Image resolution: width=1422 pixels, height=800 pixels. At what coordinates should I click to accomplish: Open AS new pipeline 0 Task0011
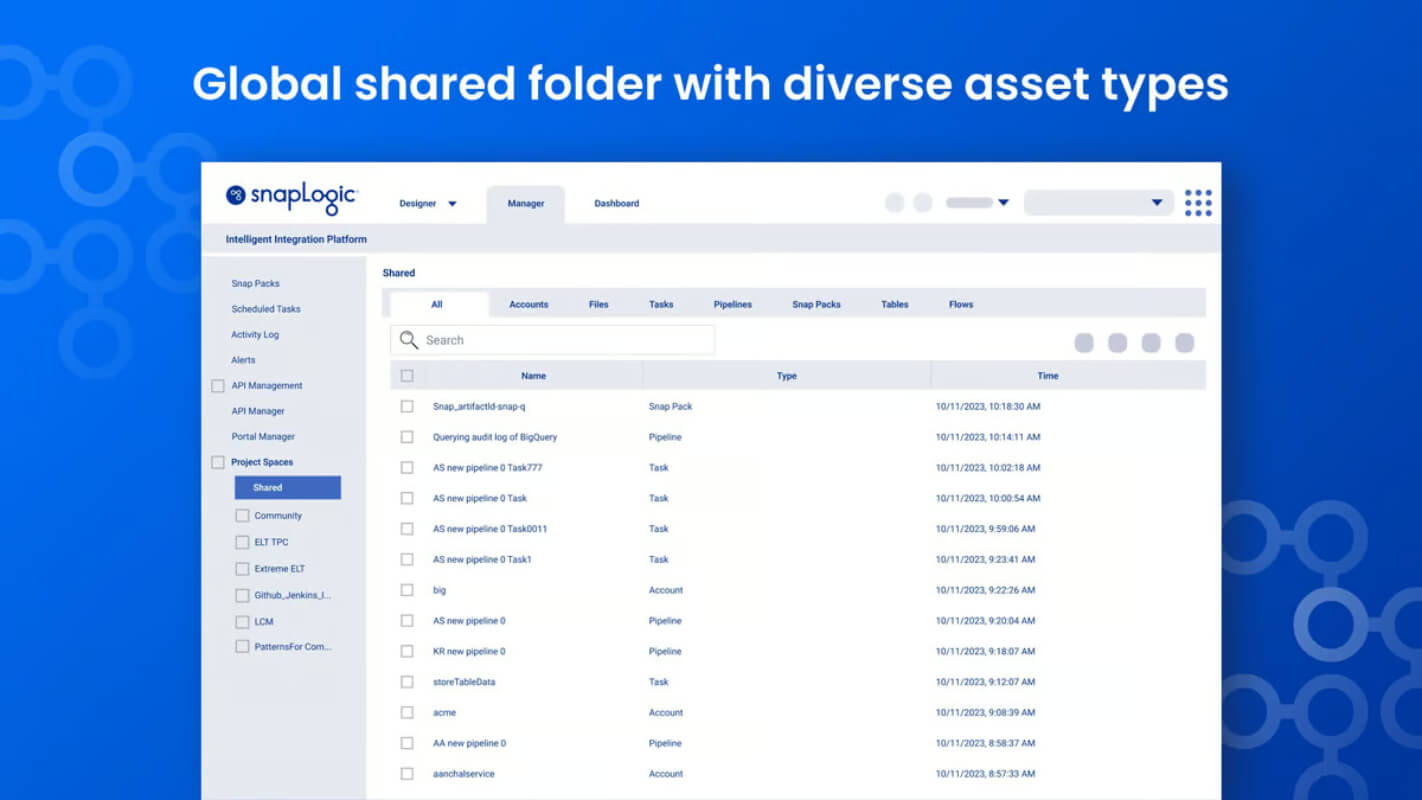[490, 529]
